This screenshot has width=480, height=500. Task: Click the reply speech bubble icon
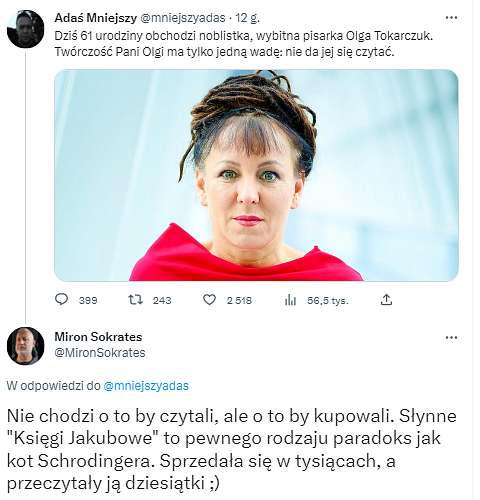[61, 300]
